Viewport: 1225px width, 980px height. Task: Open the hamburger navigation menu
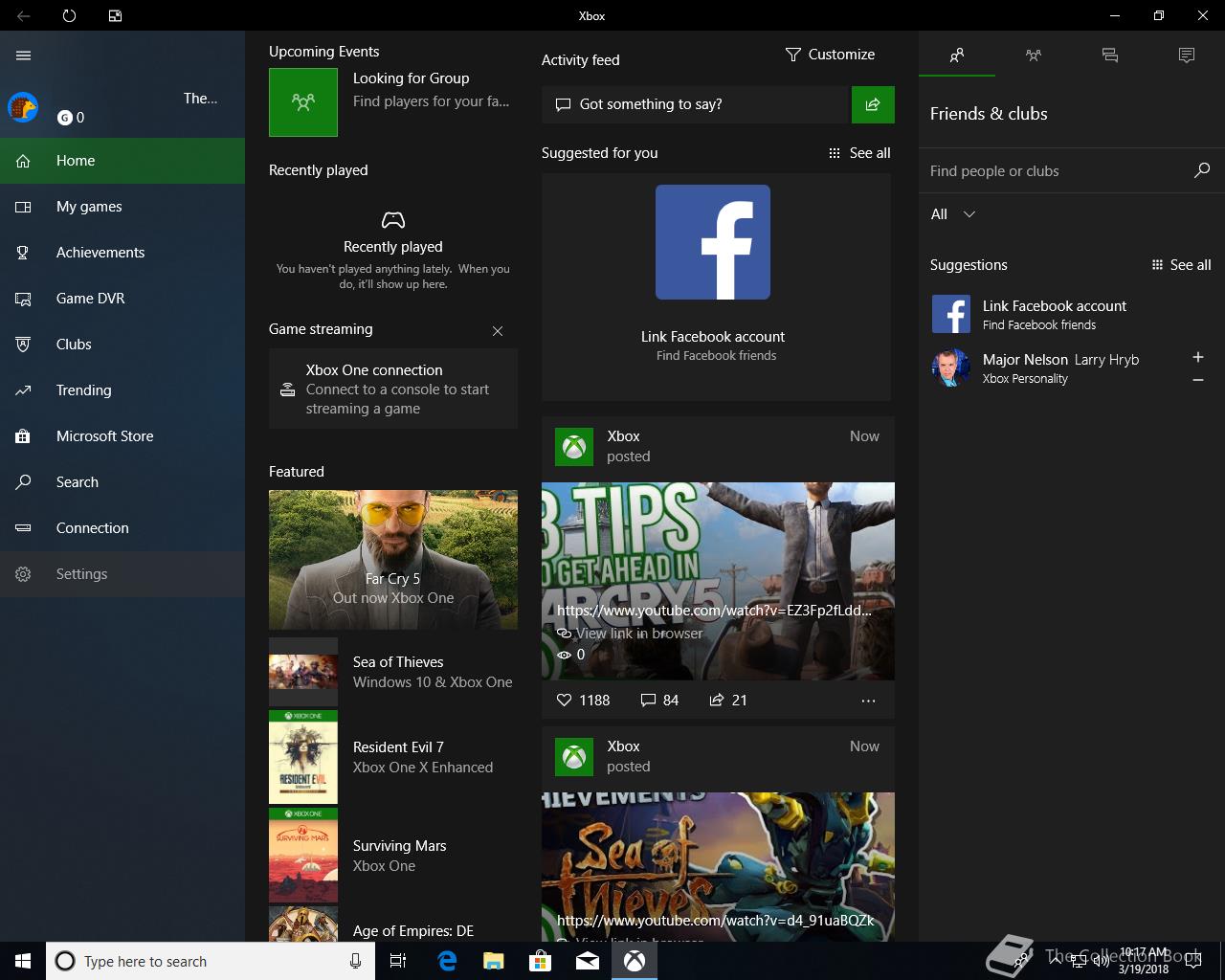[x=24, y=56]
